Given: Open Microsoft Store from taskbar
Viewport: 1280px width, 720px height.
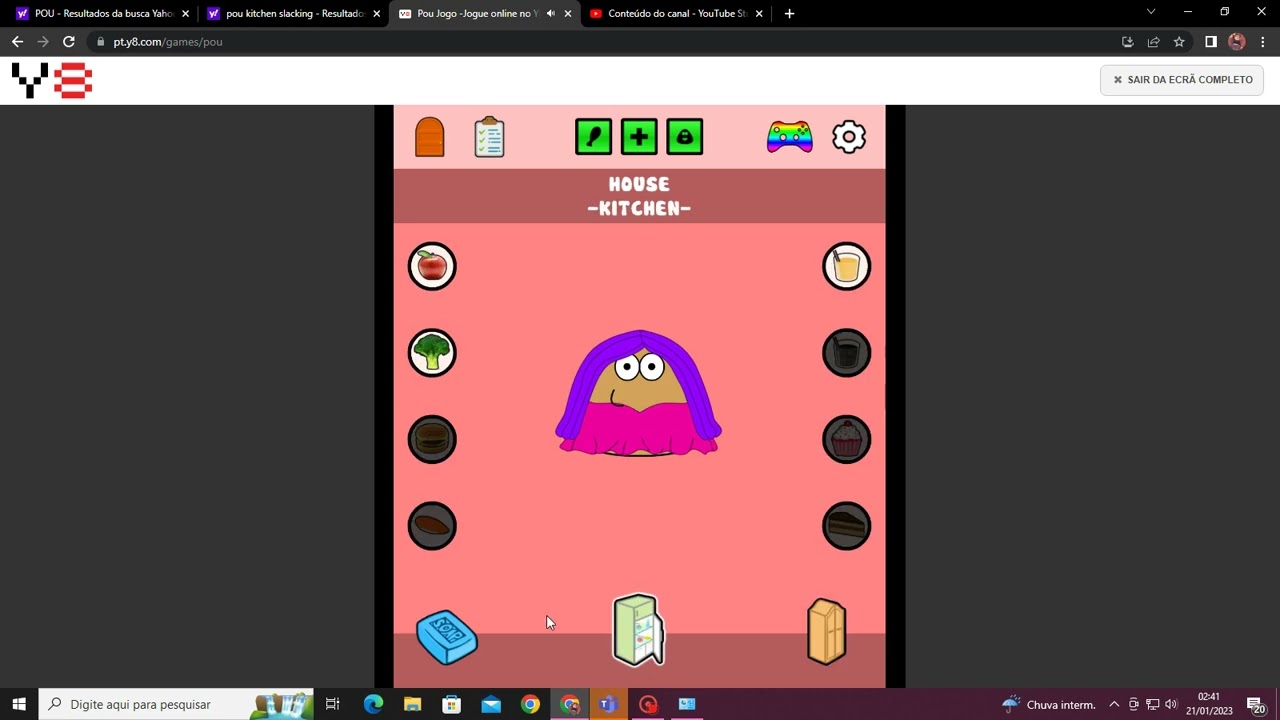Looking at the screenshot, I should (x=452, y=704).
